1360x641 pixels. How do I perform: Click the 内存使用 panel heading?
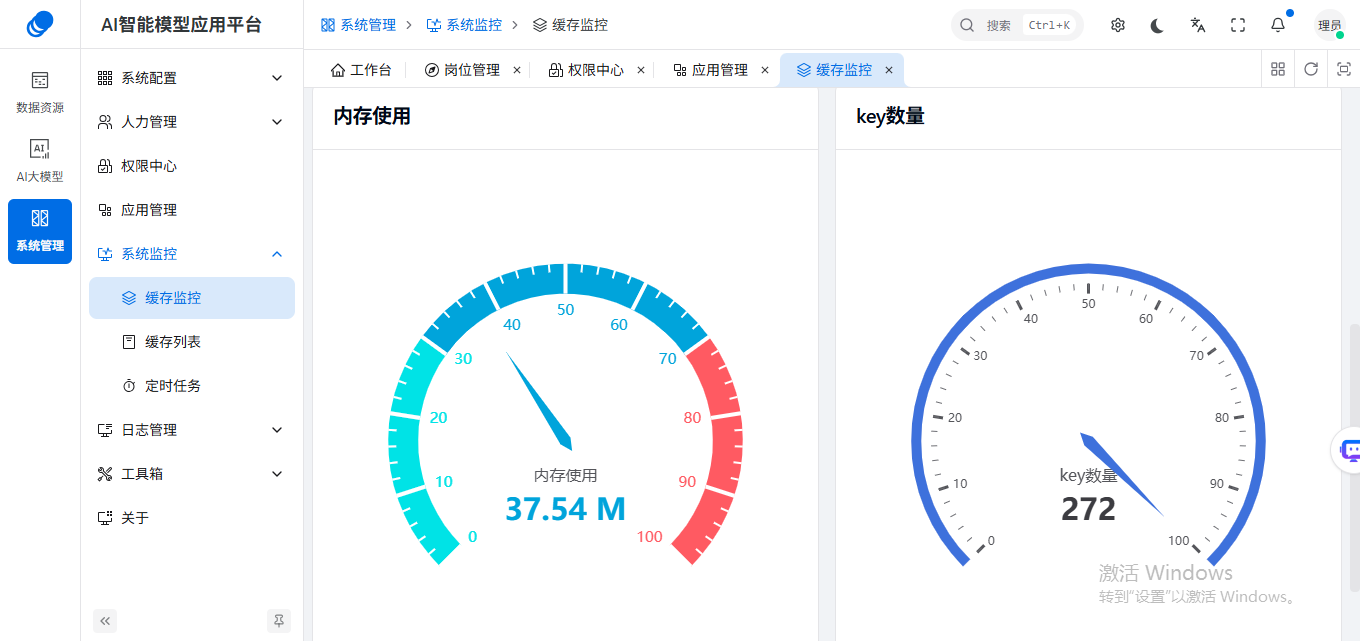[372, 116]
